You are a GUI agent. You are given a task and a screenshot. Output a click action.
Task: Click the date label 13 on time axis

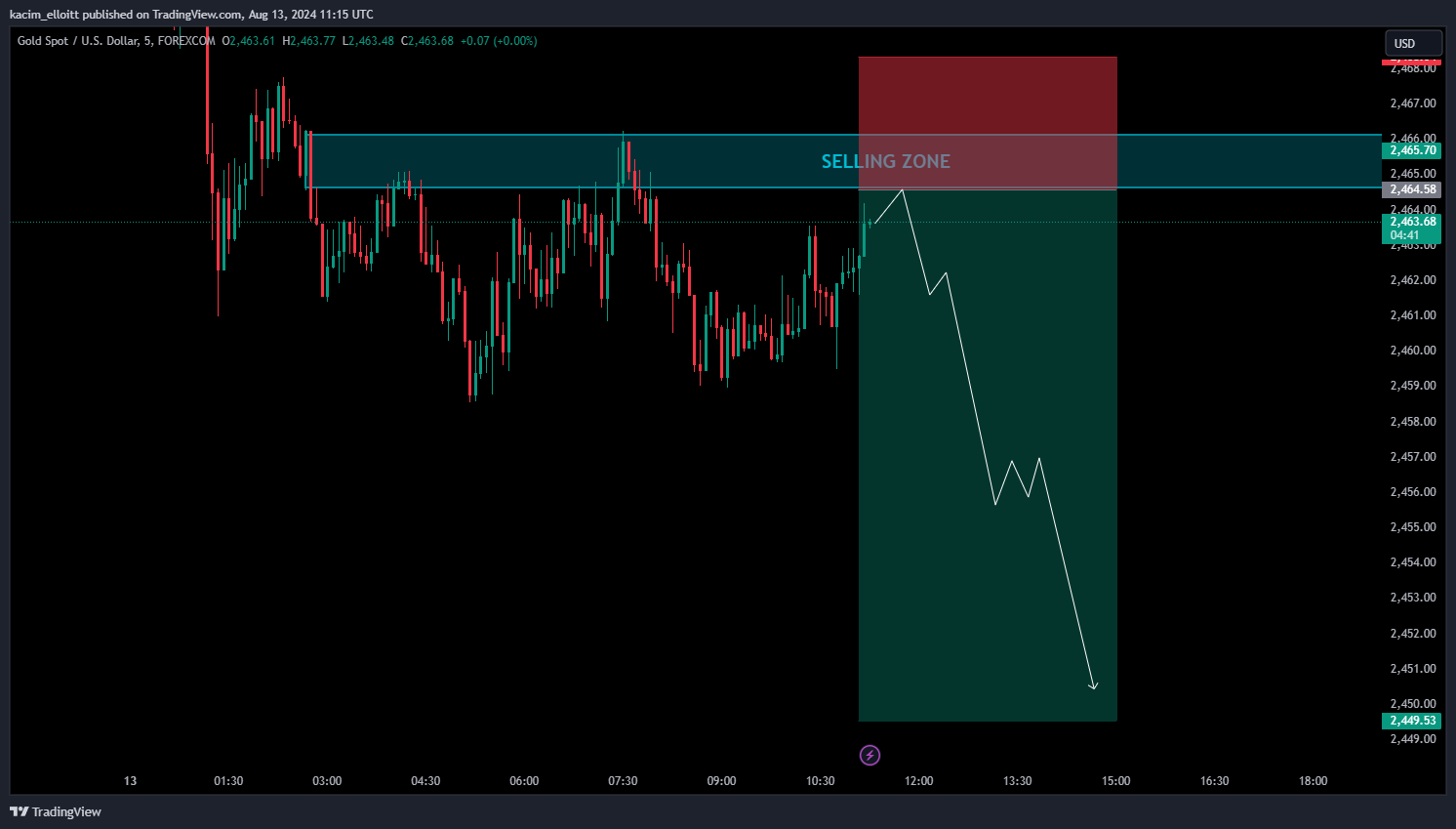(130, 781)
